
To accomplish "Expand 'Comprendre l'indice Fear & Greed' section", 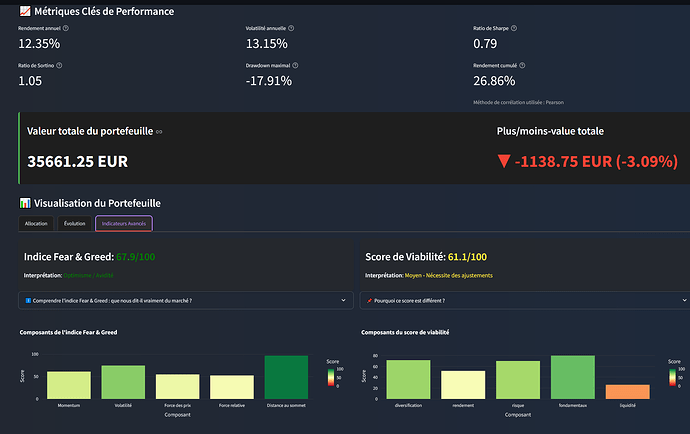I will click(x=186, y=300).
